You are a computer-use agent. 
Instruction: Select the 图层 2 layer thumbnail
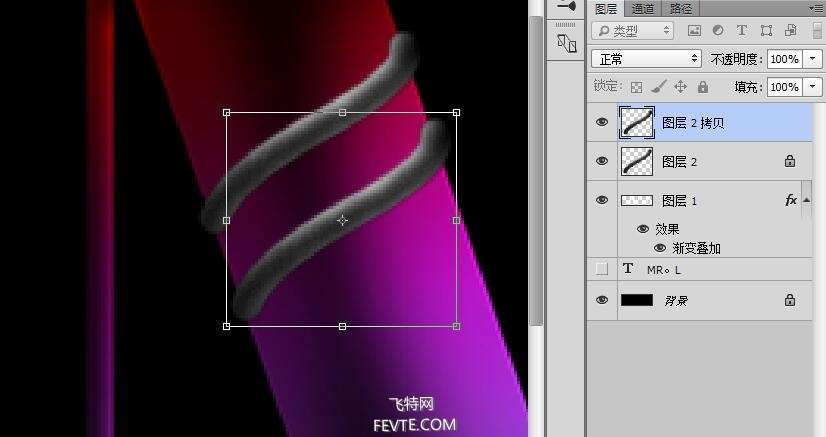point(637,161)
